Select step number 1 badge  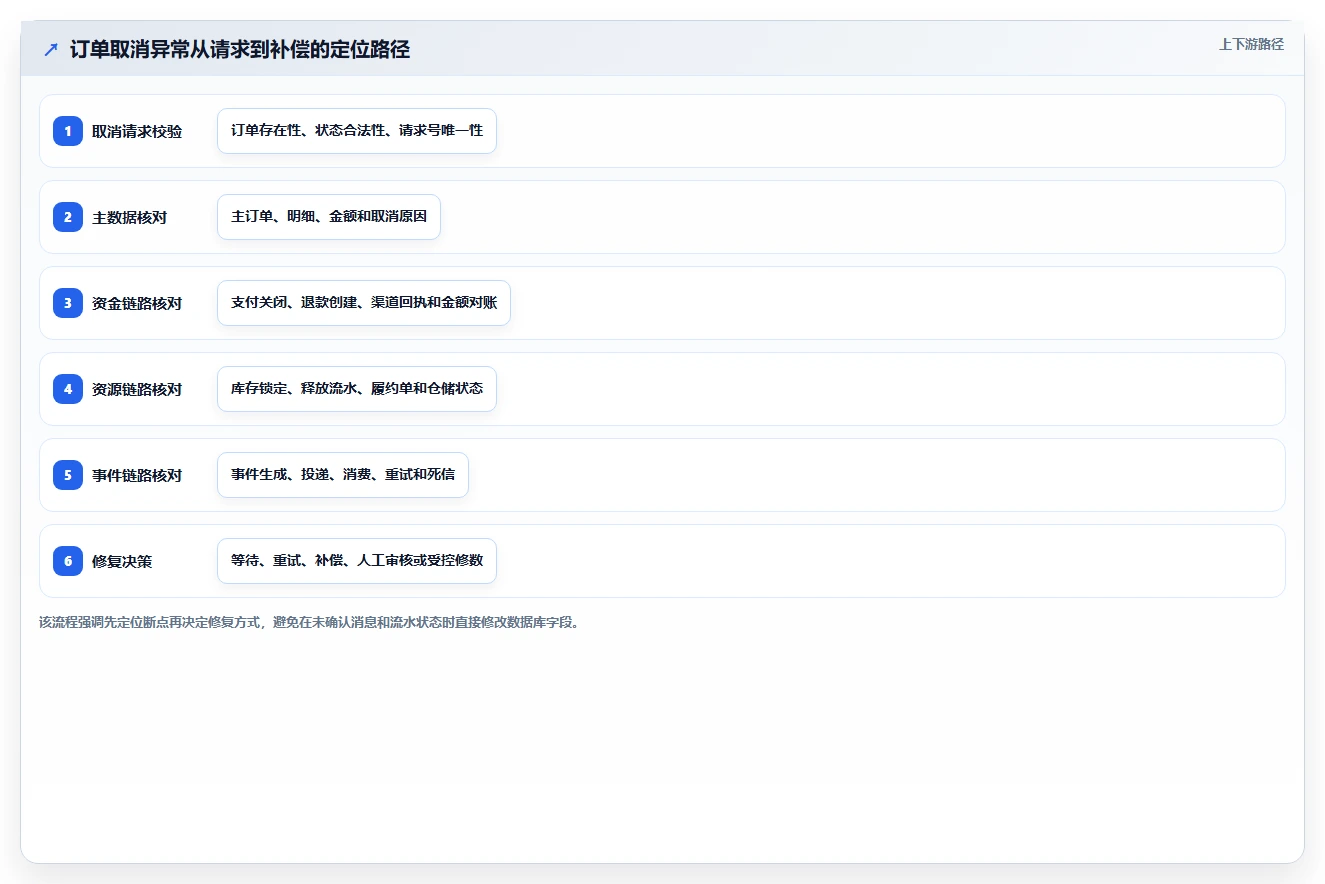[x=68, y=131]
